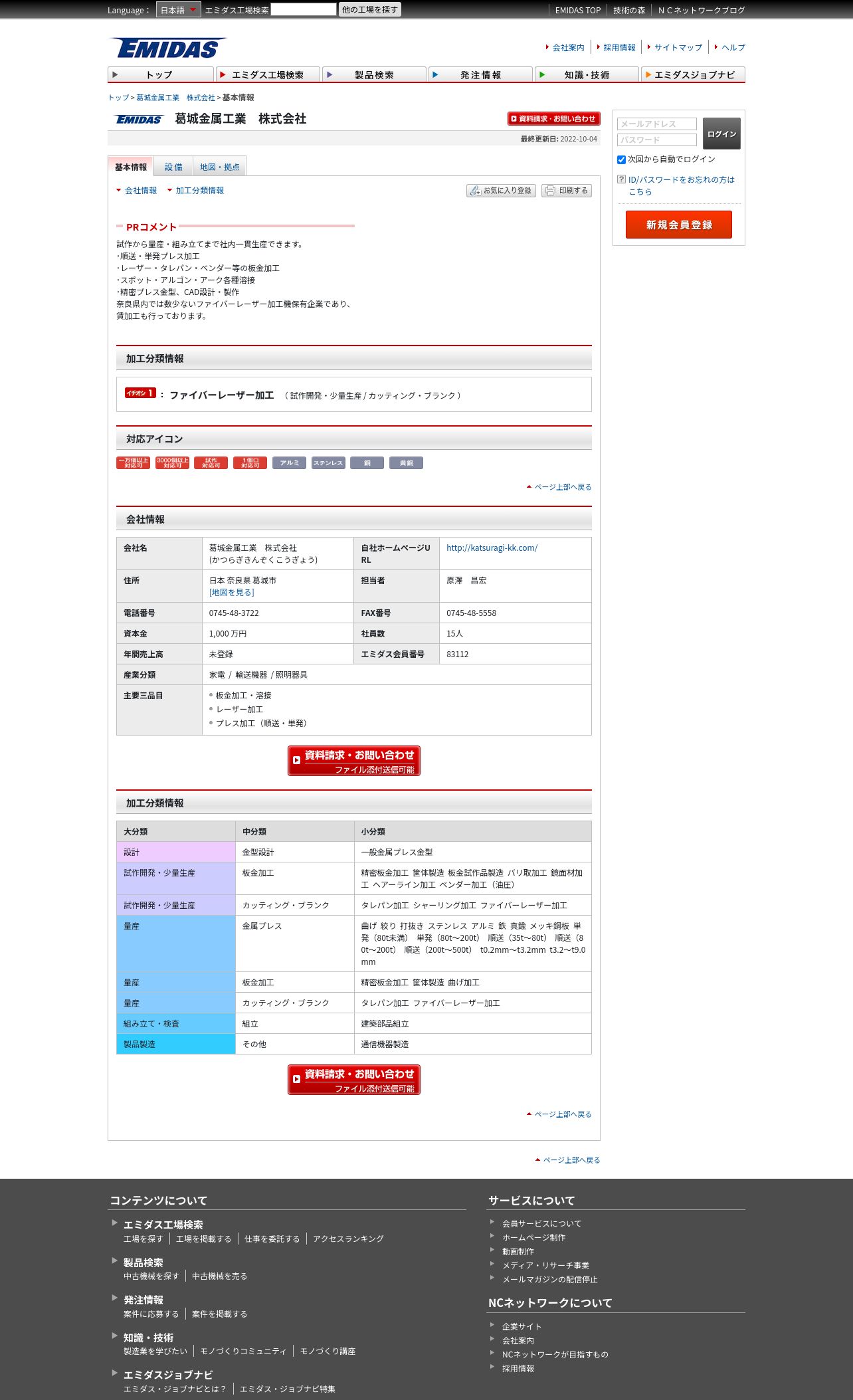The image size is (853, 1400).
Task: Open http://katsuragi-kk.com/ homepage link
Action: pos(492,548)
